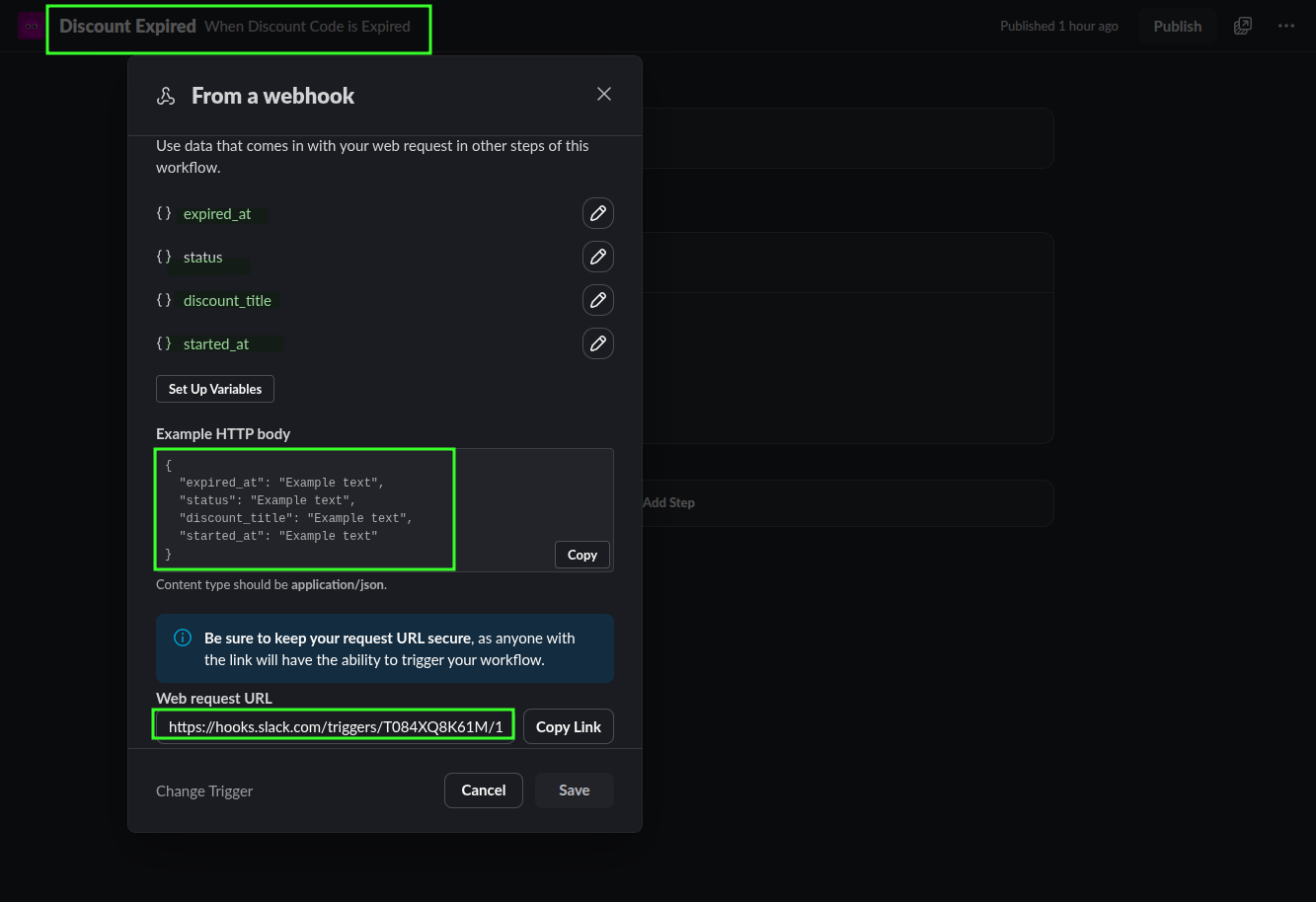Click the Discount Expired workflow title

(x=127, y=26)
